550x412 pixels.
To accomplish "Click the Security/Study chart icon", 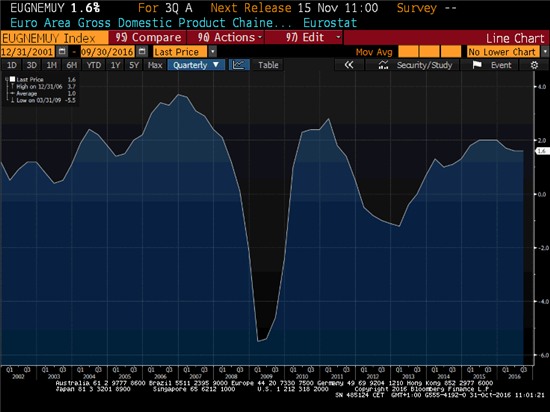I will (383, 65).
